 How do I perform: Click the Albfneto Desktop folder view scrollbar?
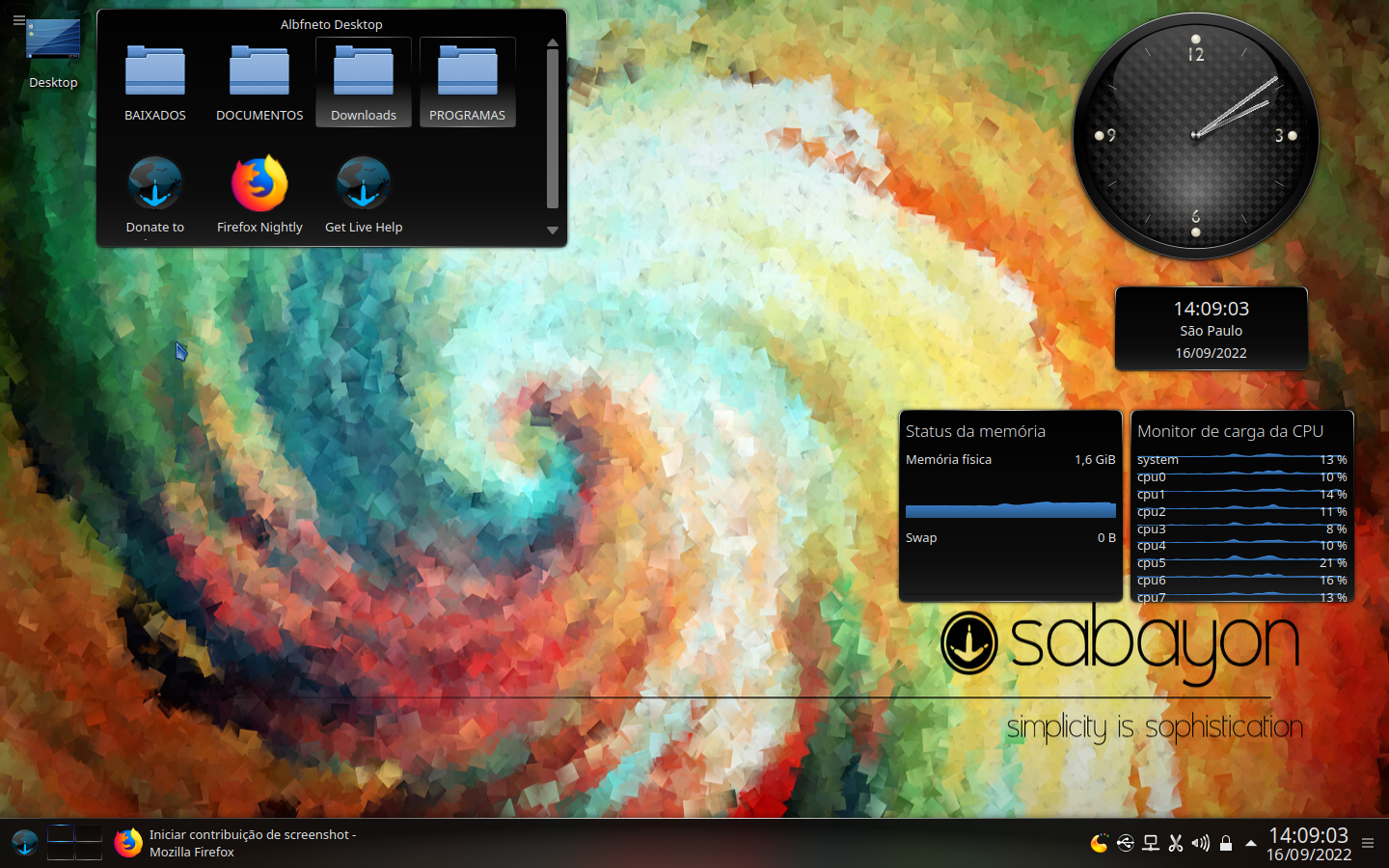tap(553, 128)
